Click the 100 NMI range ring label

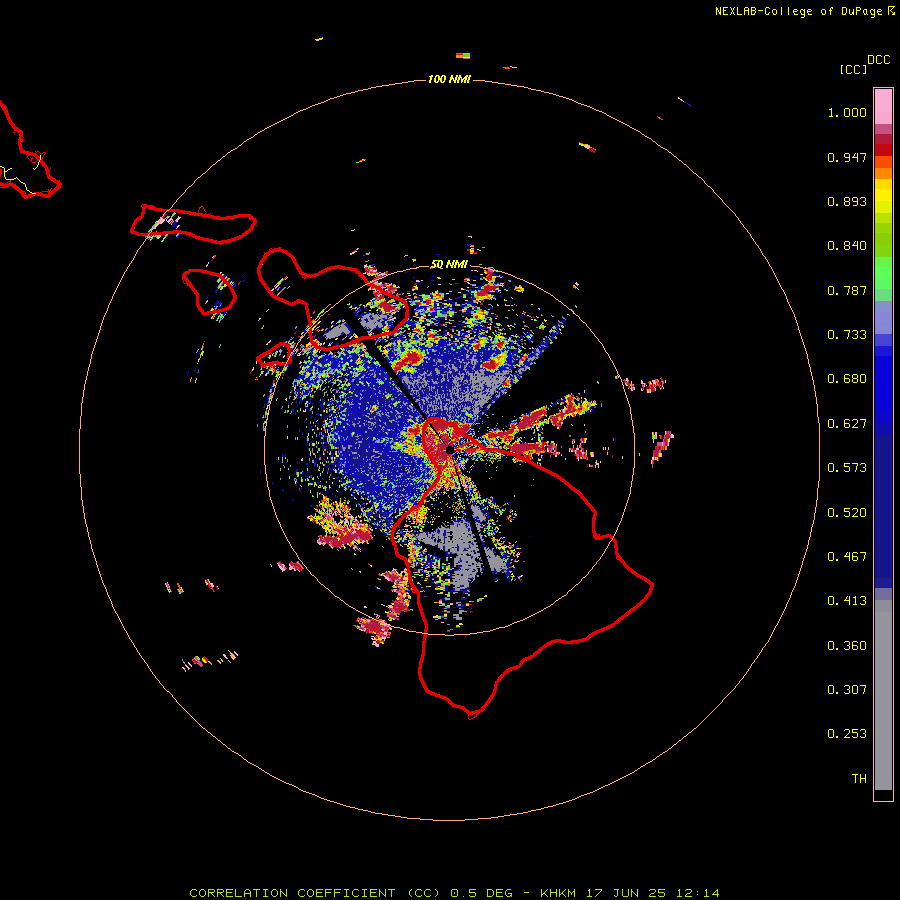tap(449, 79)
